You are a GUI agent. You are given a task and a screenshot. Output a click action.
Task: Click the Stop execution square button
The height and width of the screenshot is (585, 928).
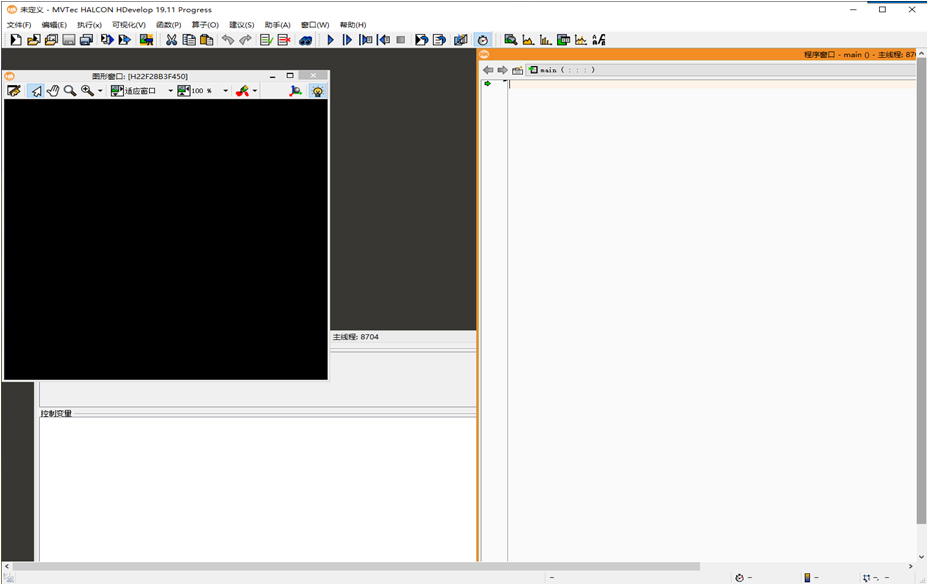click(x=401, y=40)
